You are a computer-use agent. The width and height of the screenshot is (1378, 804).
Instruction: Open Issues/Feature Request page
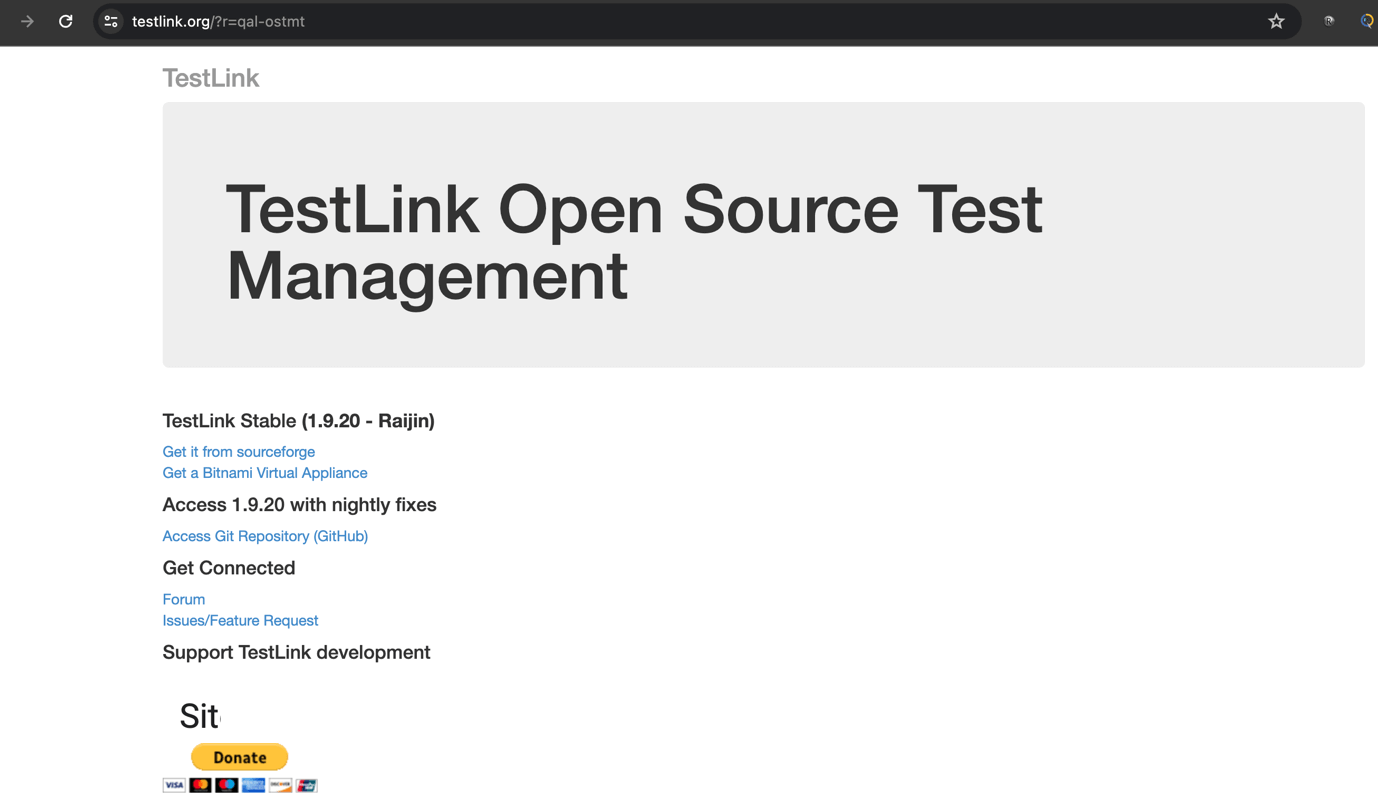240,620
